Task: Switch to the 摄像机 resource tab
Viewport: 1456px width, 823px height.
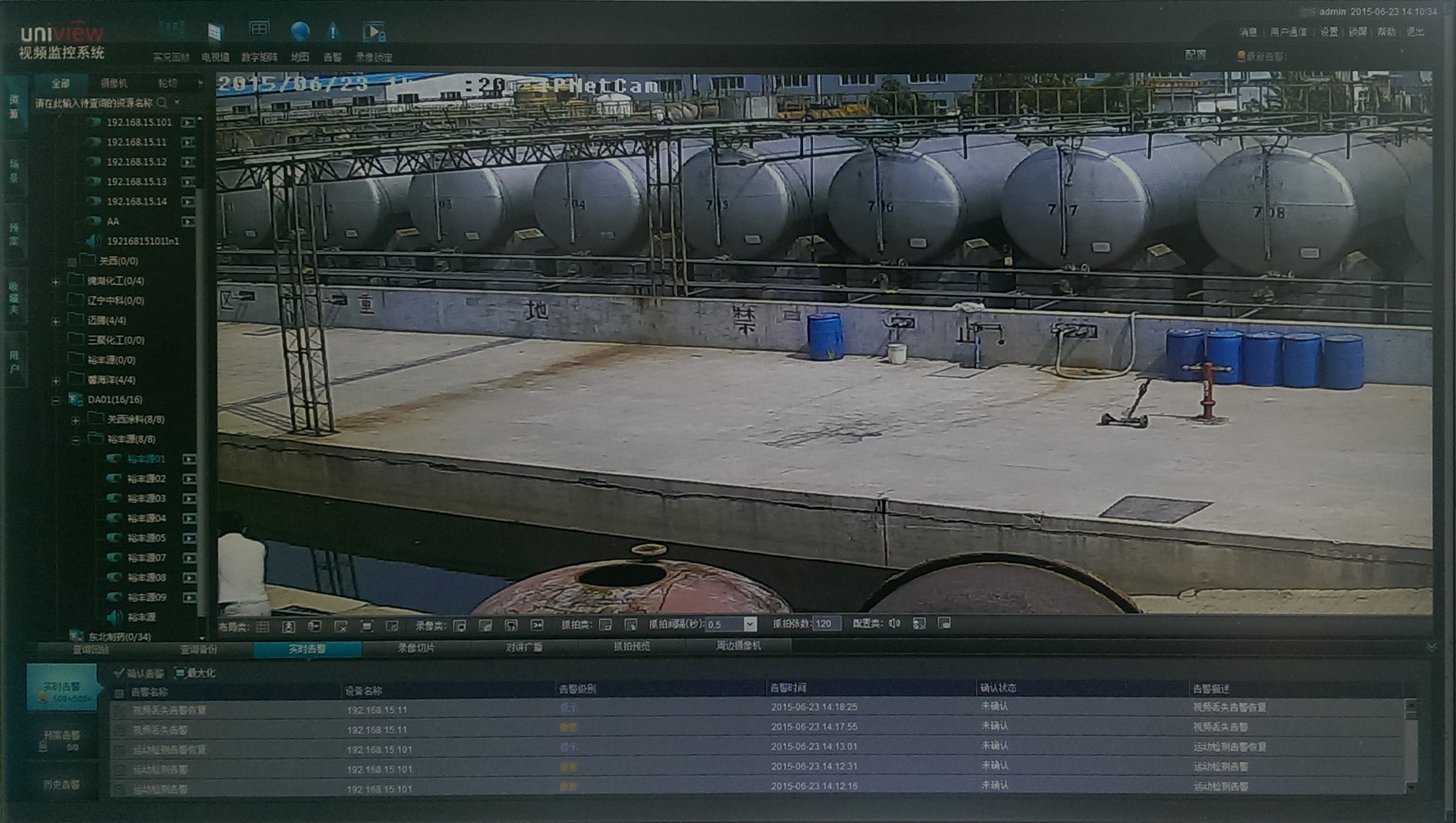Action: (x=114, y=84)
